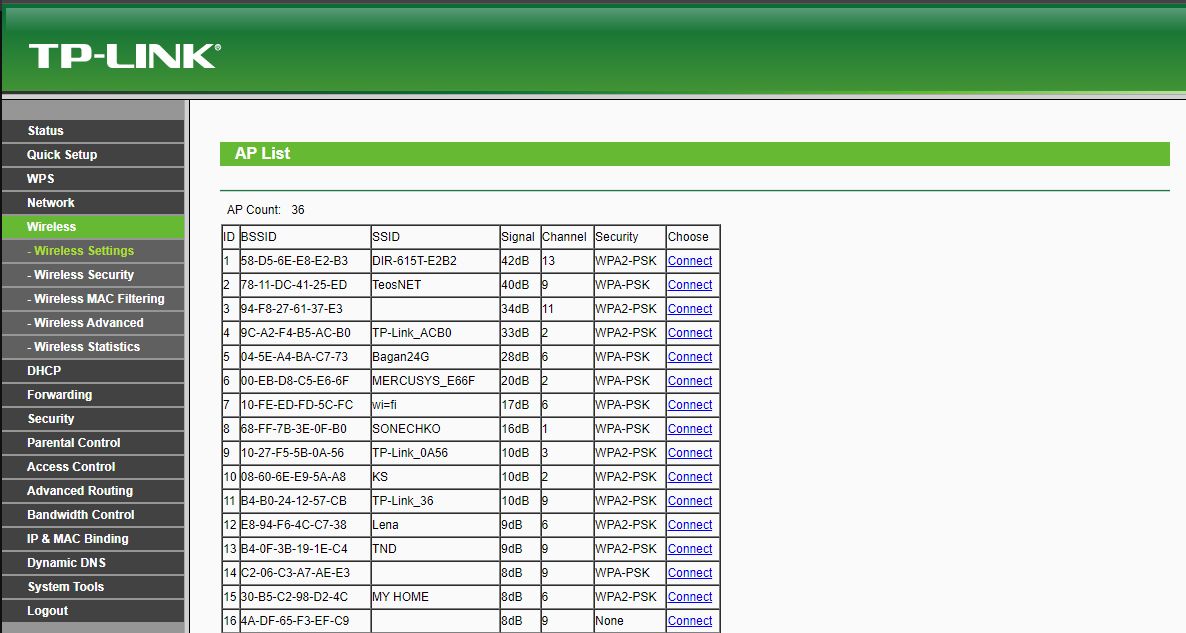The height and width of the screenshot is (633, 1186).
Task: Open Advanced Routing menu
Action: 92,491
